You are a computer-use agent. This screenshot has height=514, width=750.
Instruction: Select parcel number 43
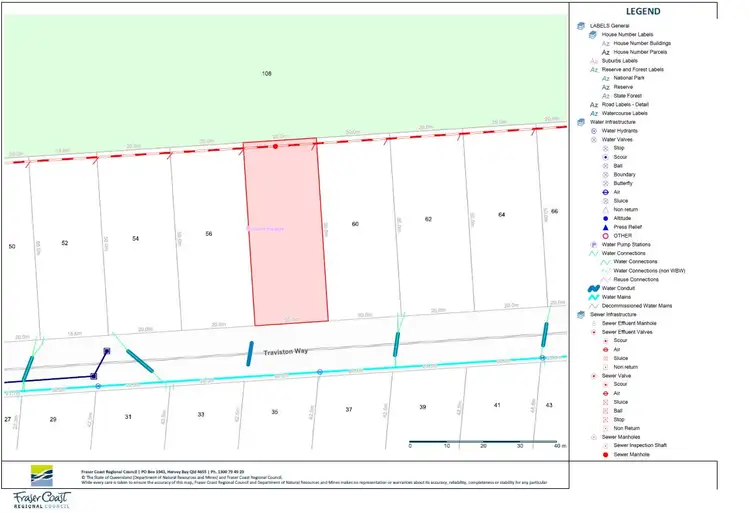(x=549, y=405)
